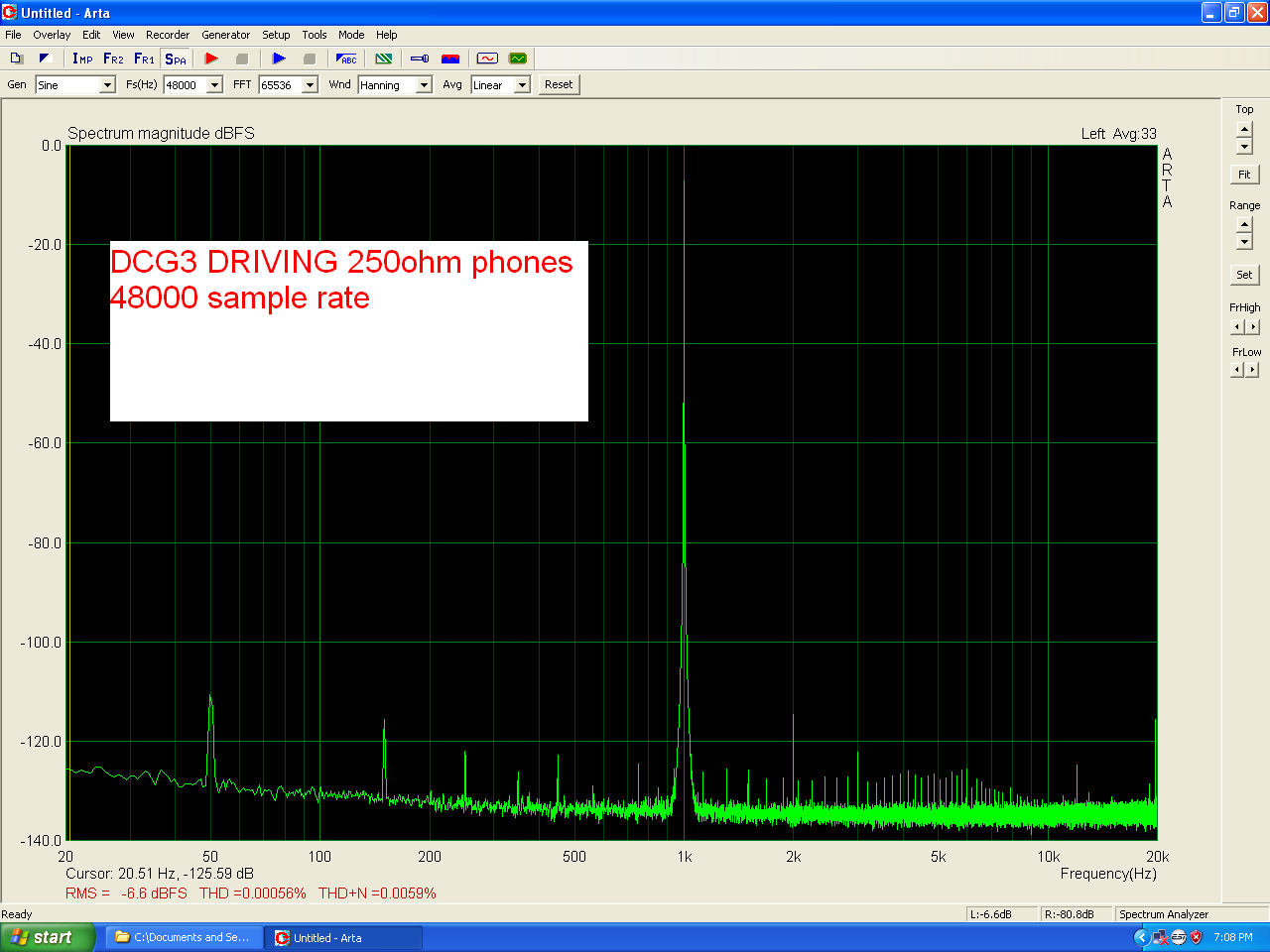Screen dimensions: 1270x952
Task: Click the DCG3 DRIVING 250ohm phones annotation
Action: (341, 262)
